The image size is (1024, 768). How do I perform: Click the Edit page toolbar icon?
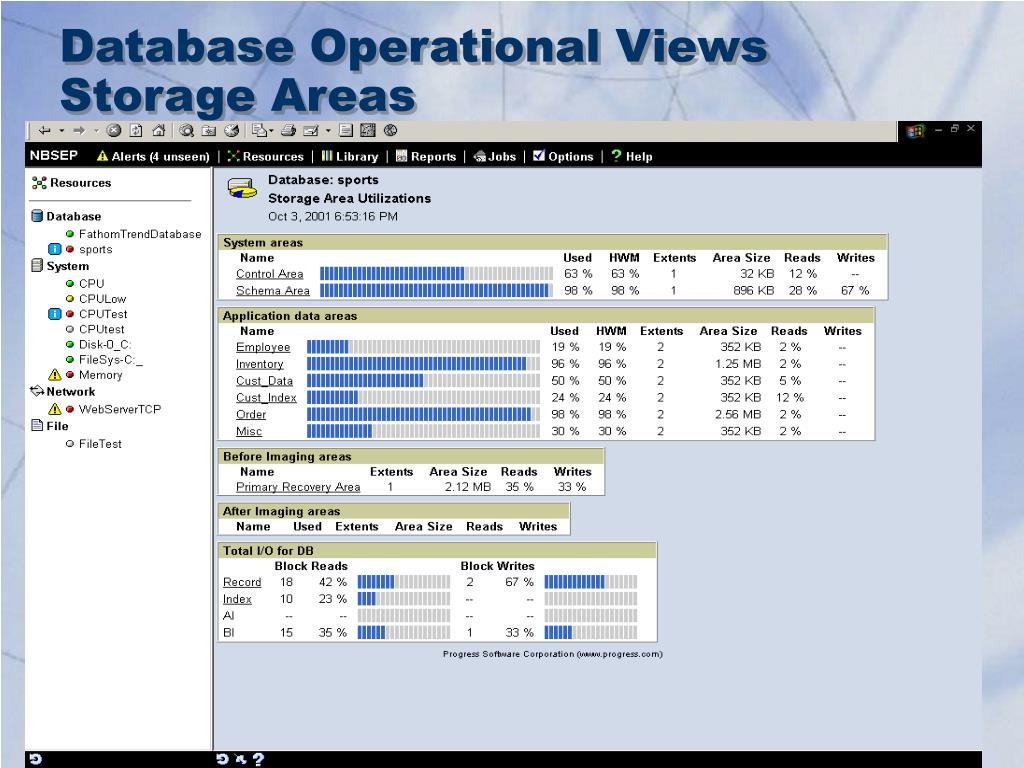(x=311, y=131)
